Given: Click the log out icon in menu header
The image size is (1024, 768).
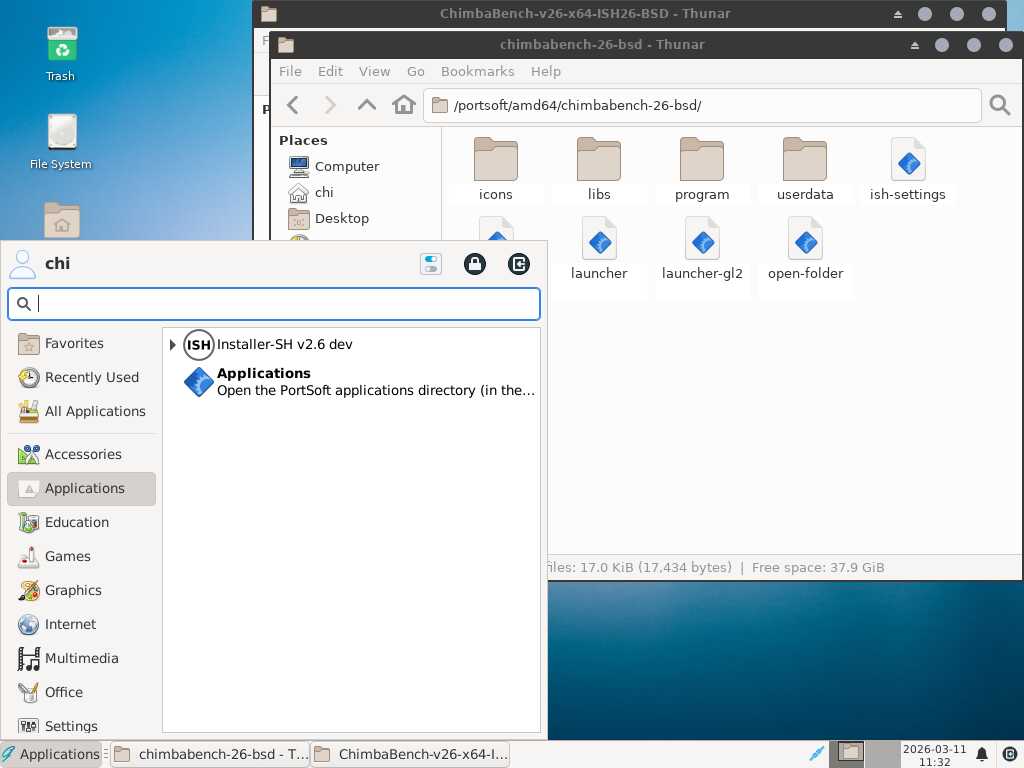Looking at the screenshot, I should (518, 264).
